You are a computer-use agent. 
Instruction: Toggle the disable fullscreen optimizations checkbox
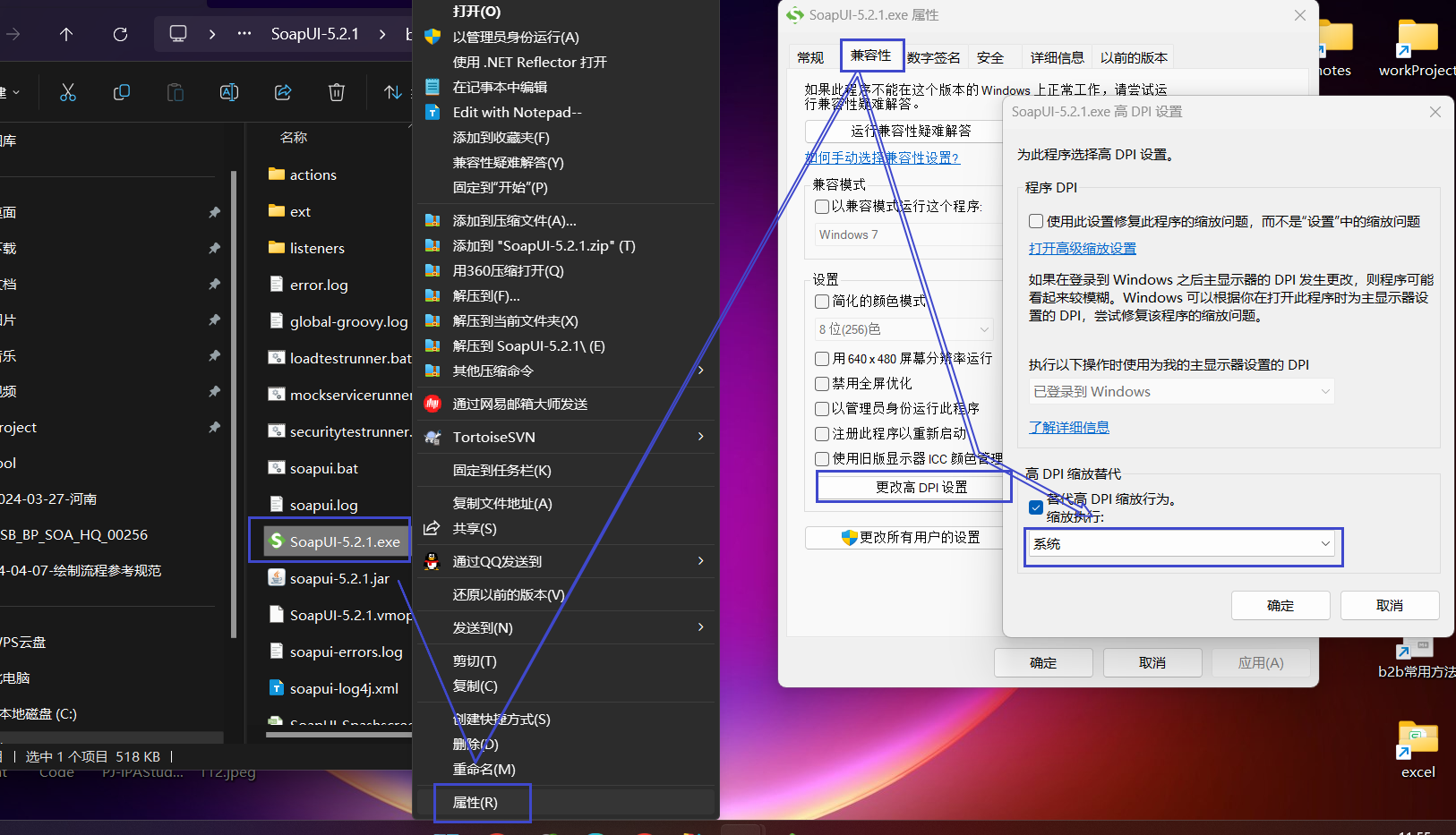[822, 384]
